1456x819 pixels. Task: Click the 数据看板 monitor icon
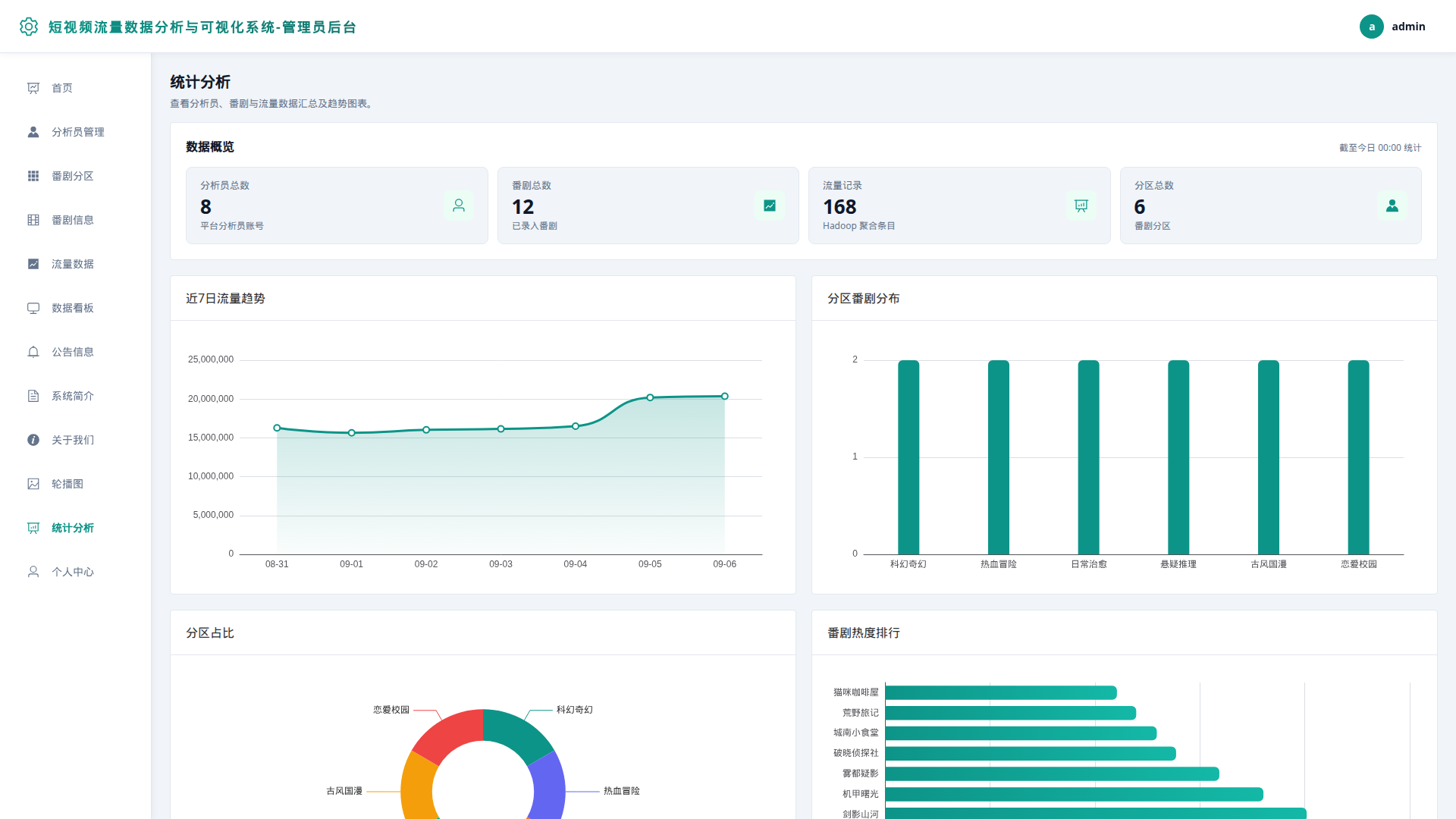[33, 308]
